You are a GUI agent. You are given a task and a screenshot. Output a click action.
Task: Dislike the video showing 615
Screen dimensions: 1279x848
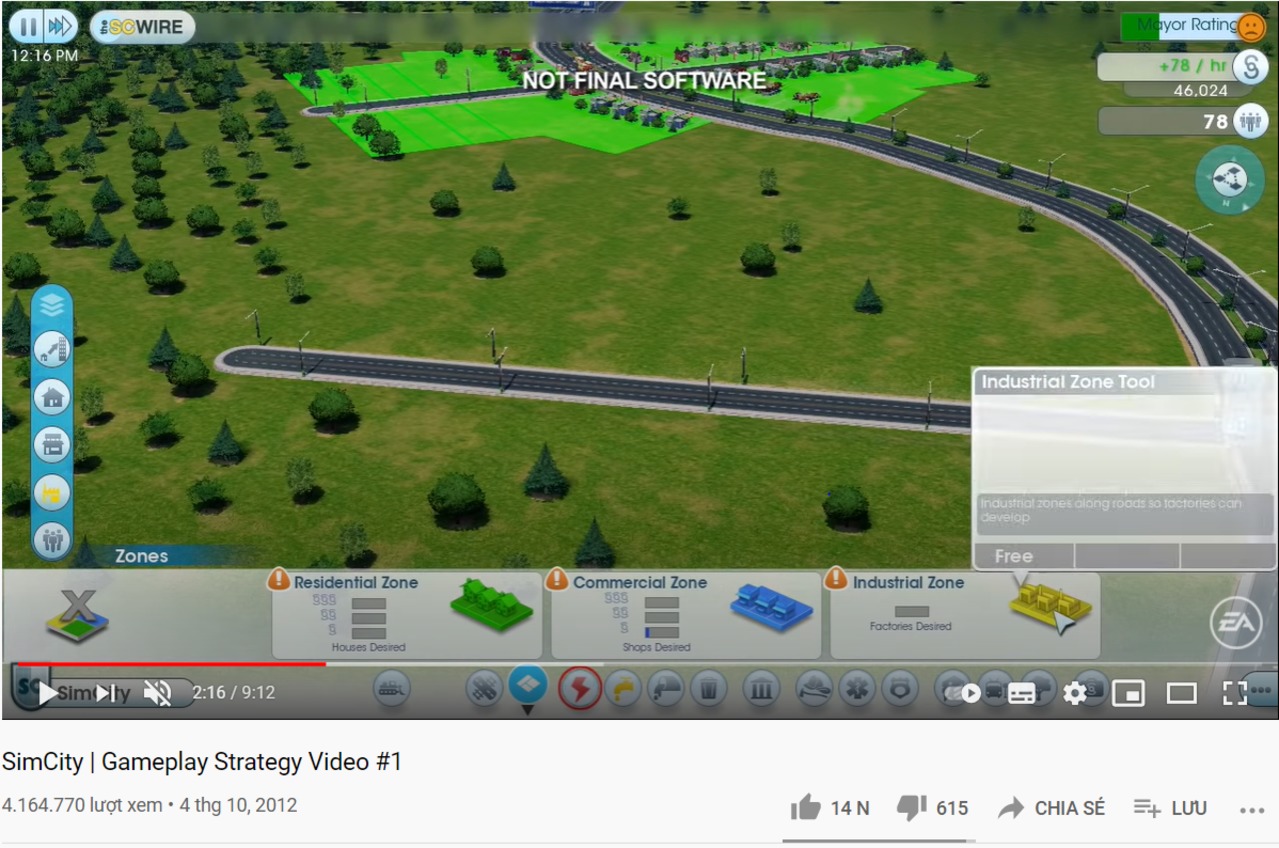pyautogui.click(x=932, y=808)
